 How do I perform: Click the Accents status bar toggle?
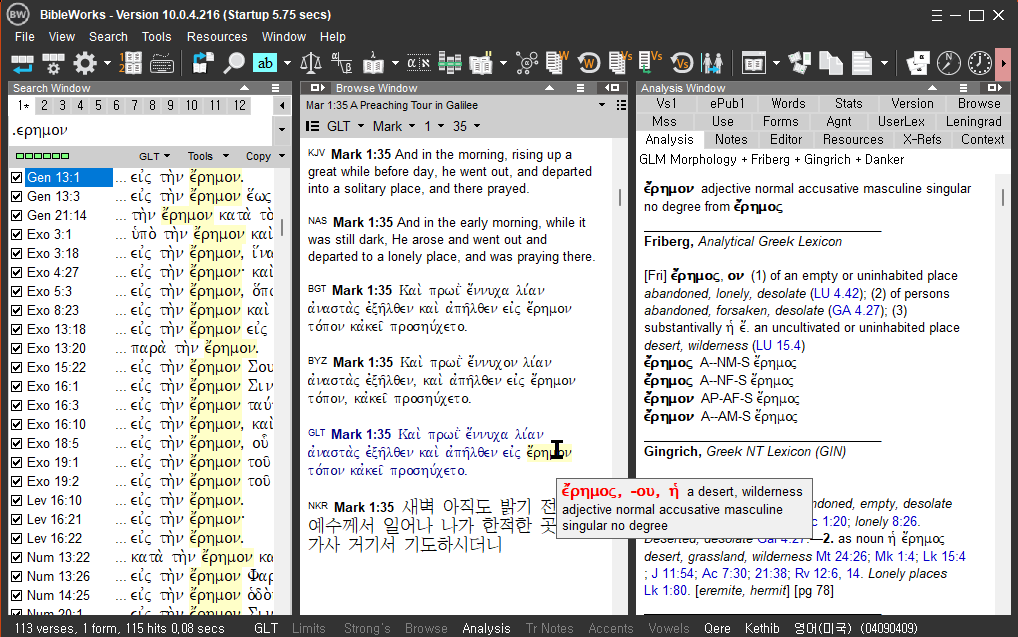(x=610, y=628)
